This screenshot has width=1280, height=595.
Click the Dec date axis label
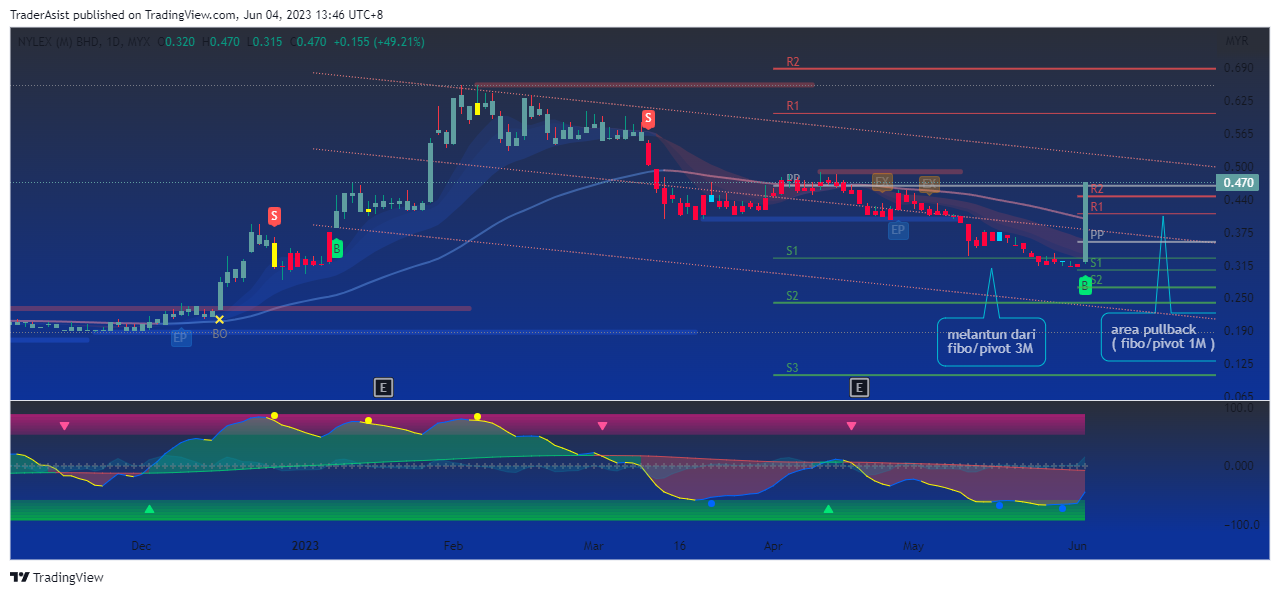[141, 547]
